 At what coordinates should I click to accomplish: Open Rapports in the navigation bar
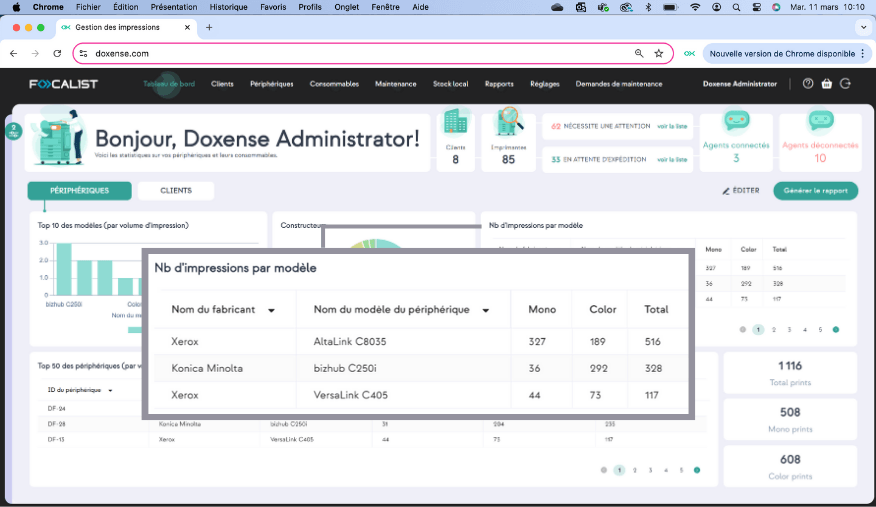(499, 84)
